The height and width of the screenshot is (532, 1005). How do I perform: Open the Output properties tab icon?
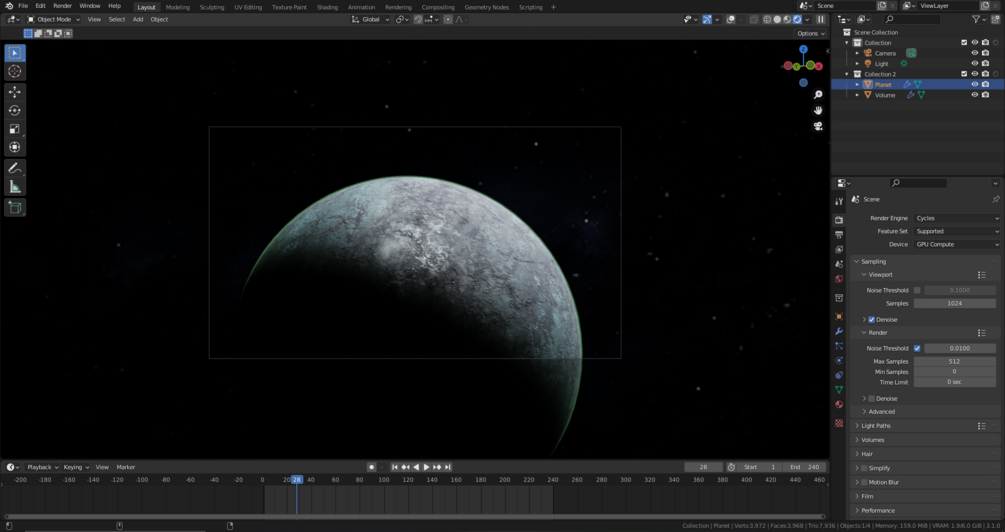839,235
